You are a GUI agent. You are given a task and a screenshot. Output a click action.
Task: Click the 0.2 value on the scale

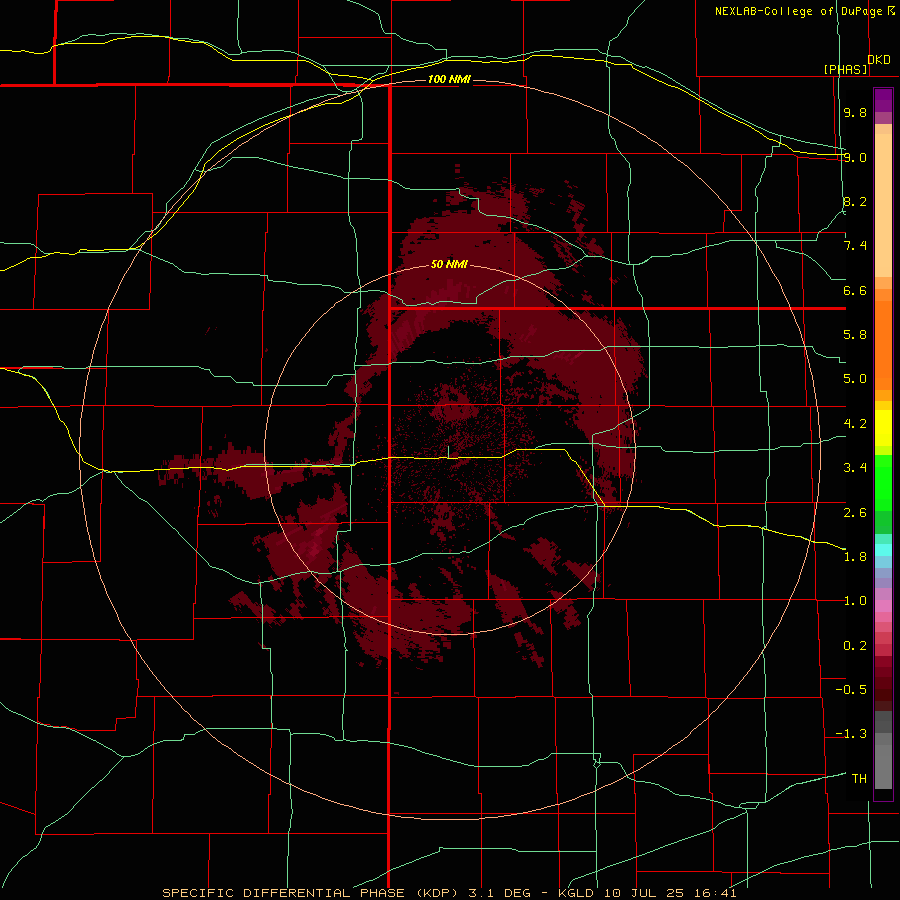click(x=855, y=646)
